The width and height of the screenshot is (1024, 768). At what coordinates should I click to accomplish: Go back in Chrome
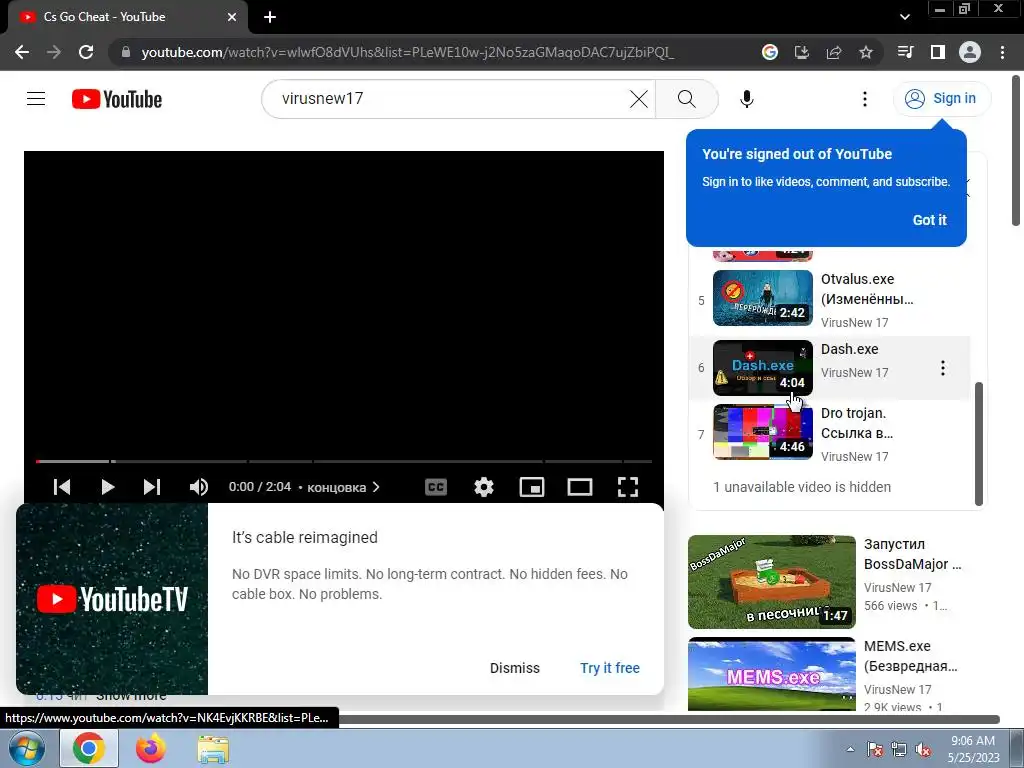(22, 52)
